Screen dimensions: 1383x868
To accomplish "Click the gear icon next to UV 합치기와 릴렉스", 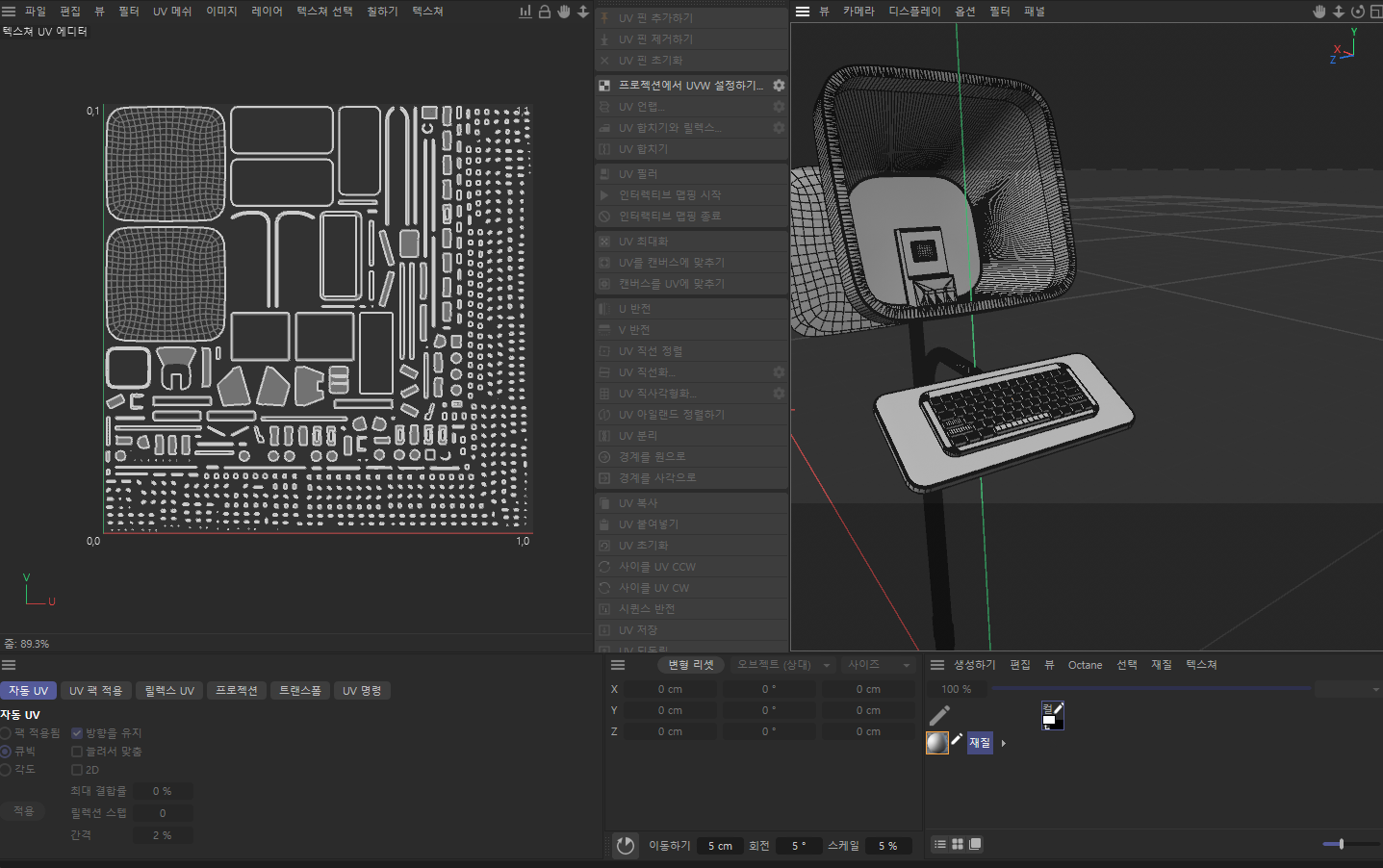I will [779, 128].
